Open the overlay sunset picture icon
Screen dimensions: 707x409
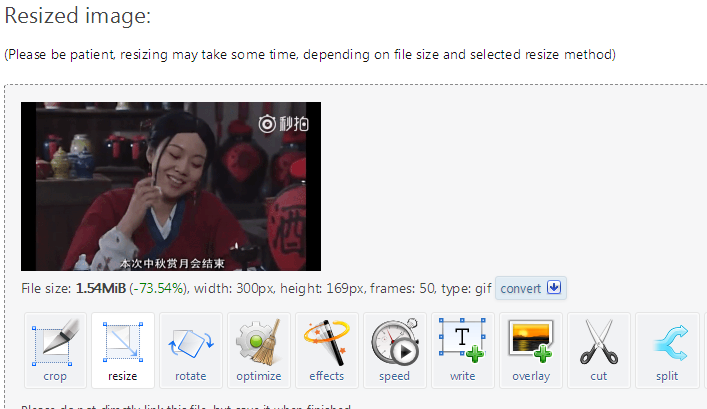click(x=531, y=341)
